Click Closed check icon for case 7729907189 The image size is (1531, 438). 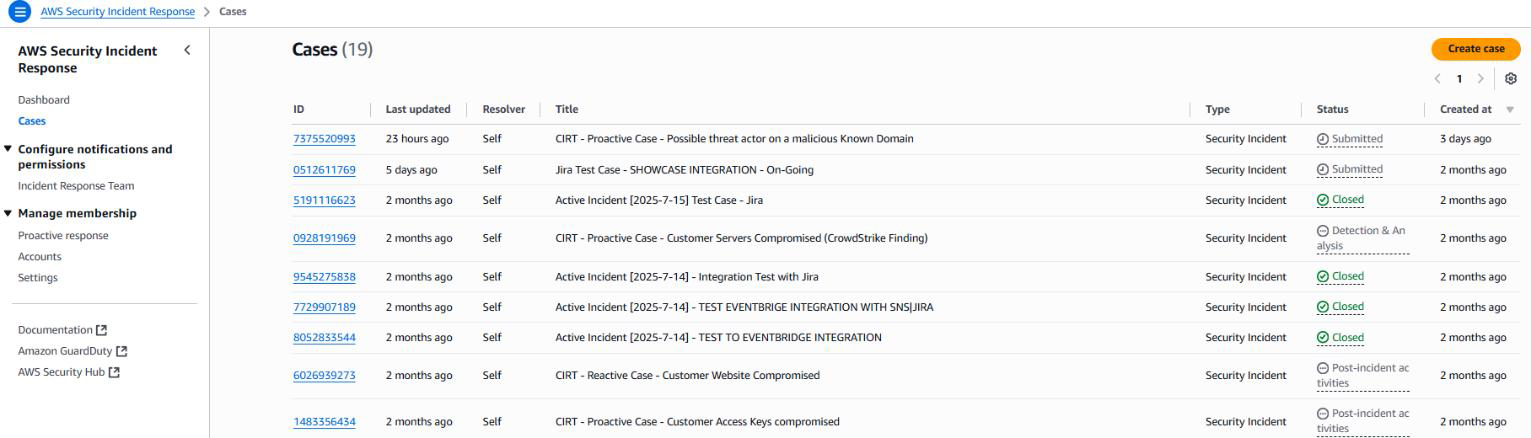tap(1323, 307)
